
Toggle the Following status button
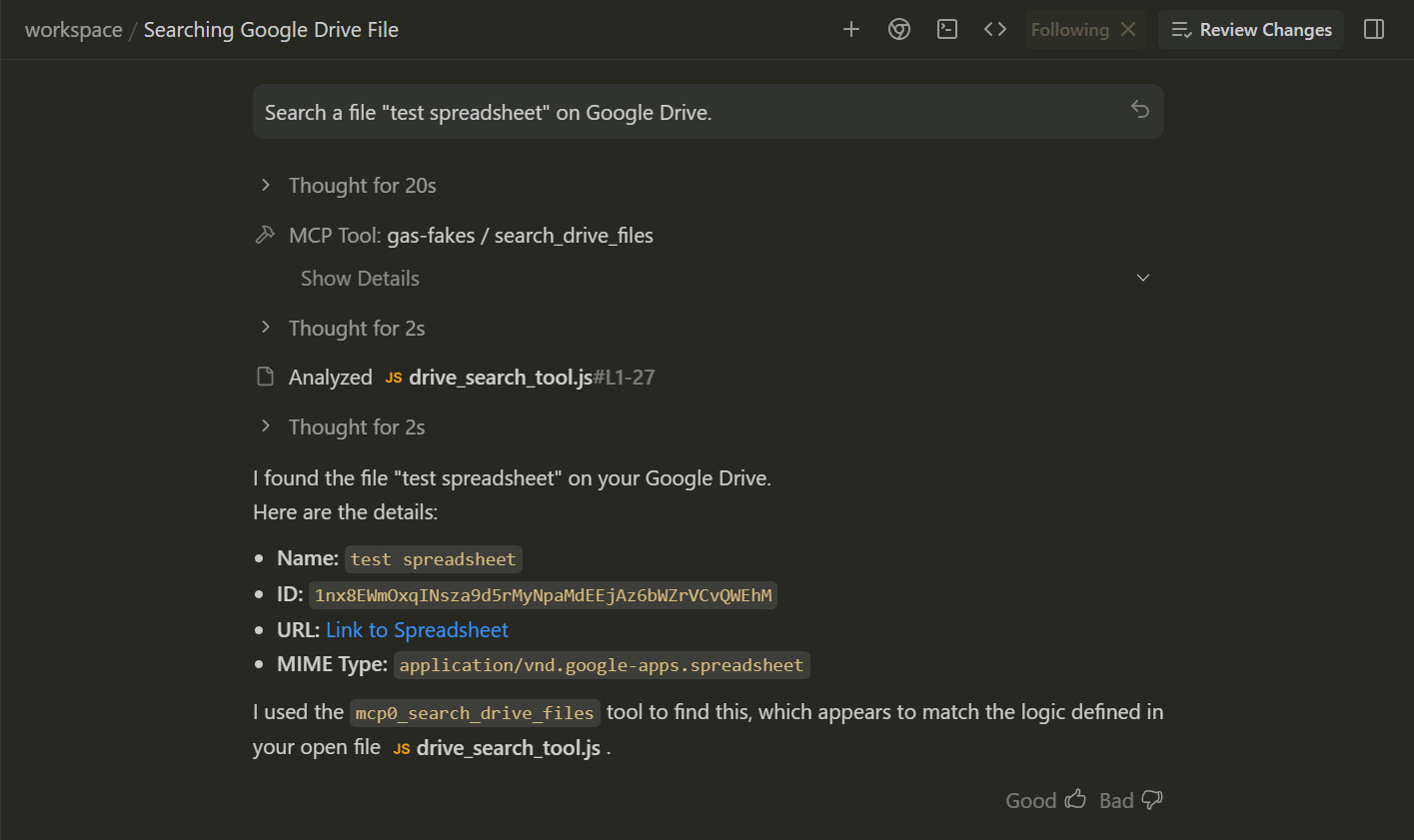click(x=1069, y=30)
